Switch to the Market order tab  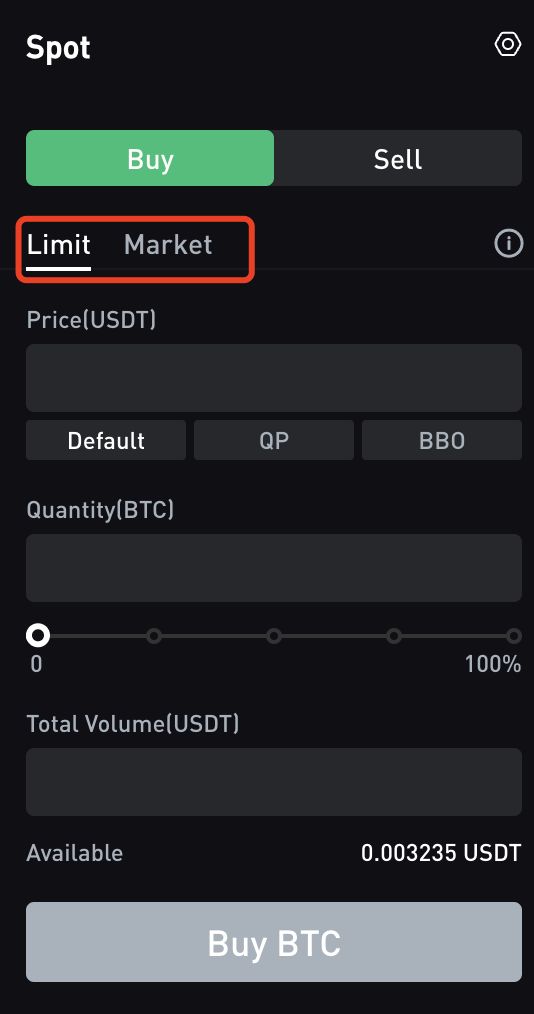(167, 245)
